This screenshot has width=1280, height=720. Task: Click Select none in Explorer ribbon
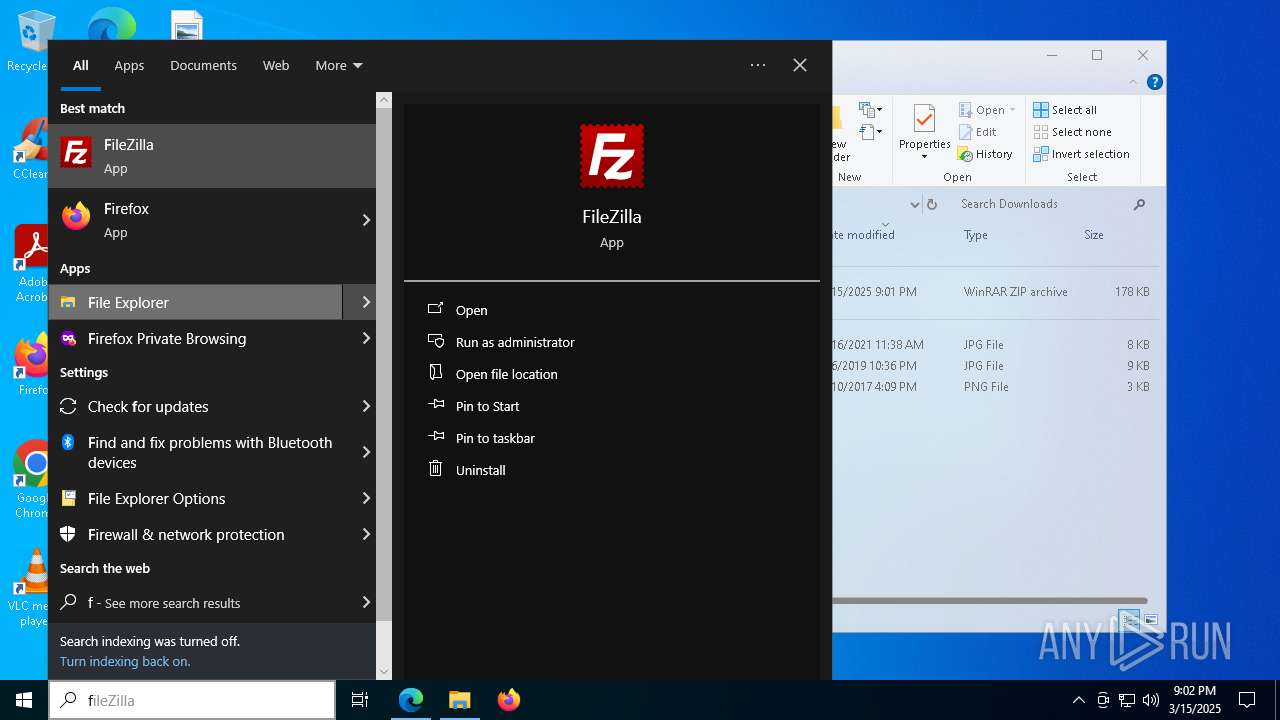[1072, 132]
